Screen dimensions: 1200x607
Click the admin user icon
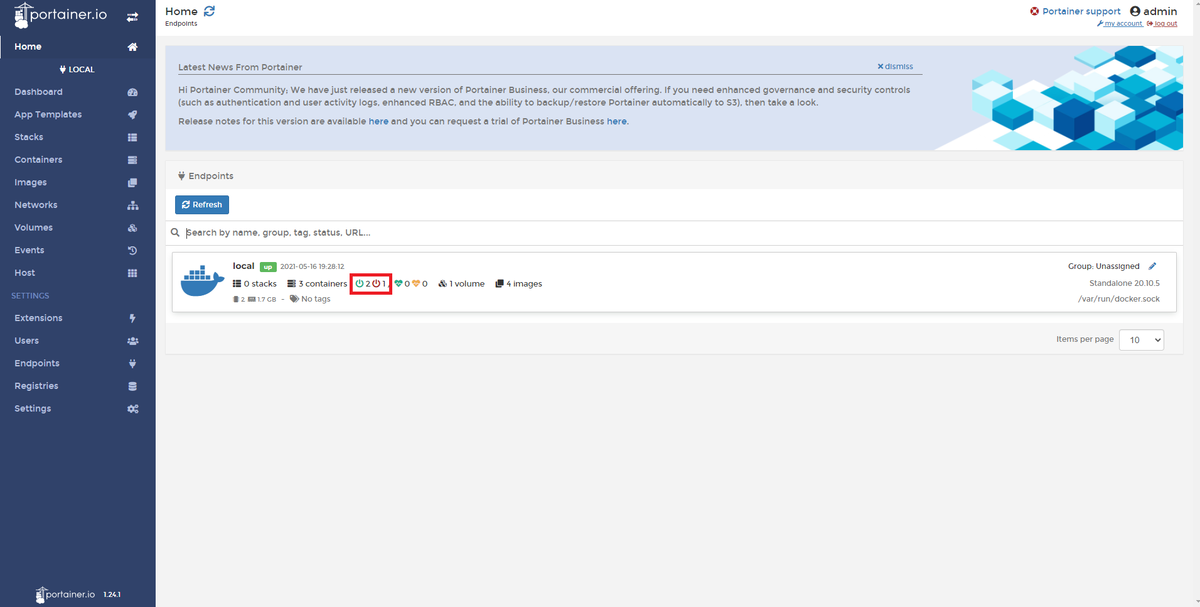(1135, 11)
